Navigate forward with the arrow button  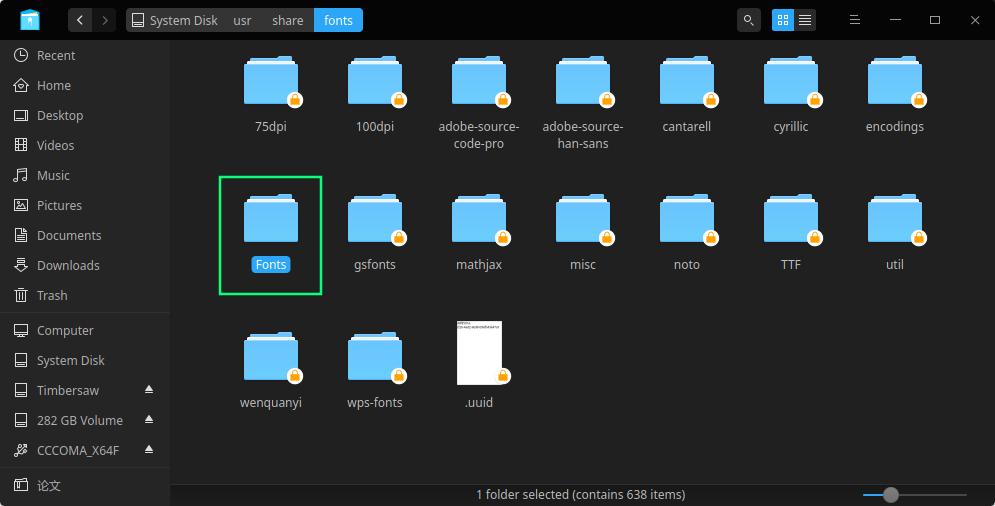tap(105, 20)
